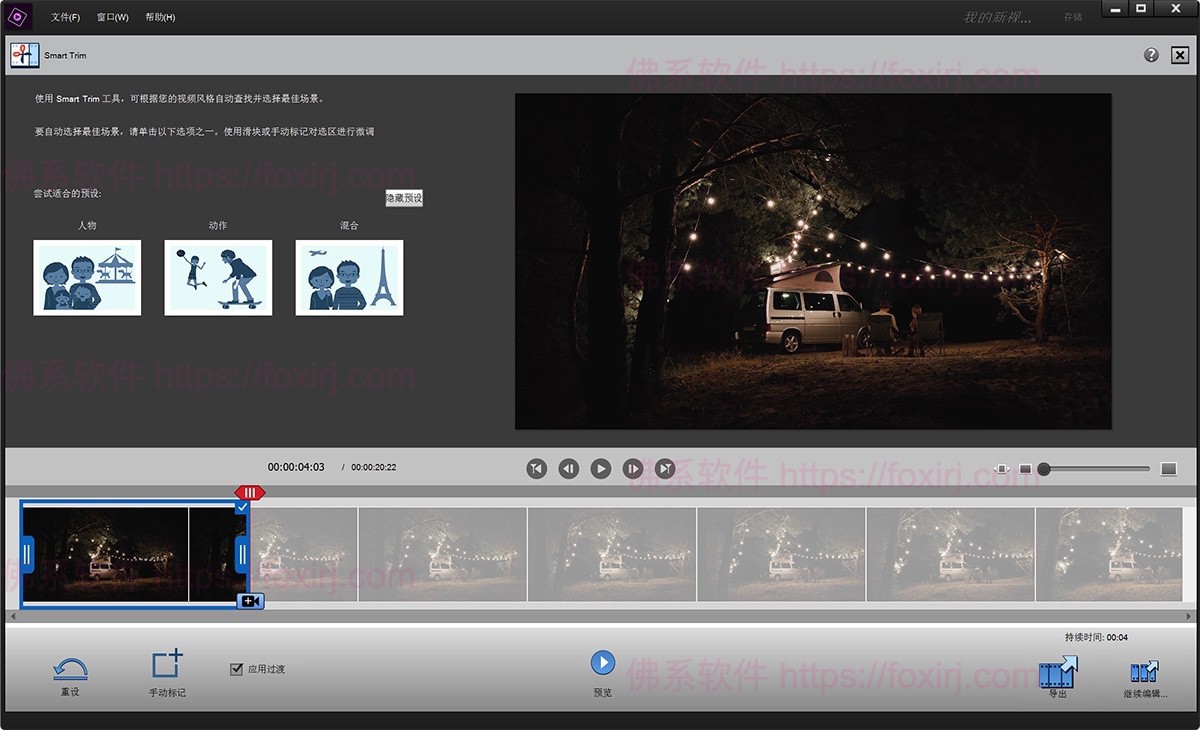Enable the 应用过渡 (Apply Transition) checkbox

coord(237,669)
